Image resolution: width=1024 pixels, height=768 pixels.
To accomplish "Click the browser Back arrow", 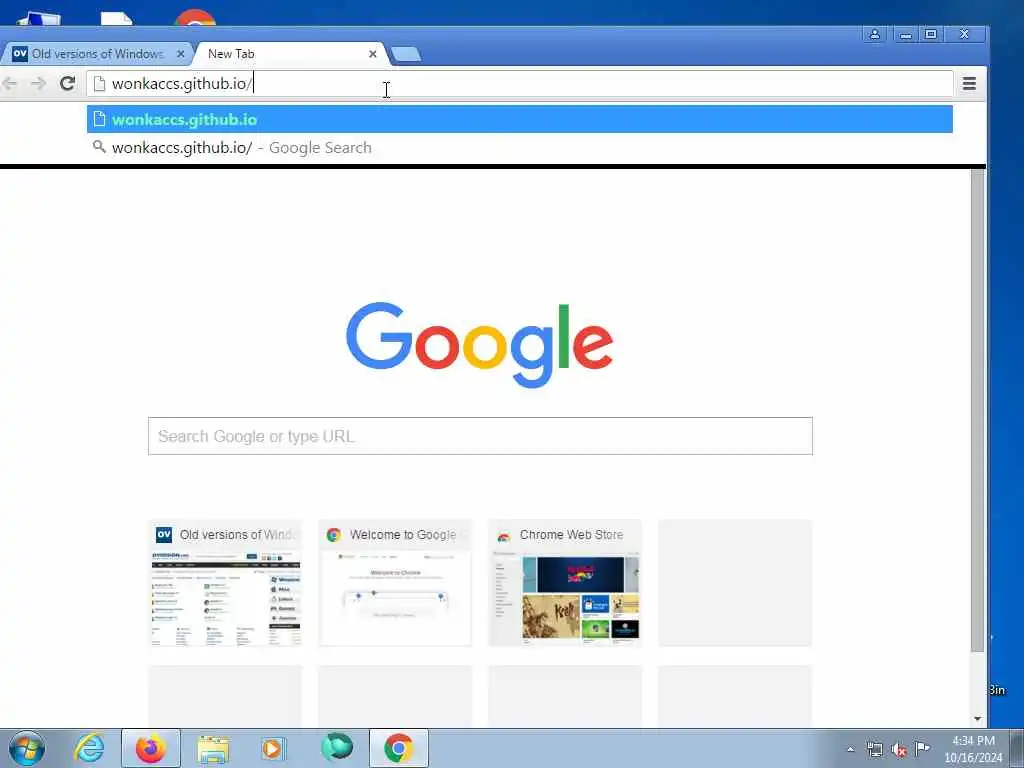I will pyautogui.click(x=10, y=84).
